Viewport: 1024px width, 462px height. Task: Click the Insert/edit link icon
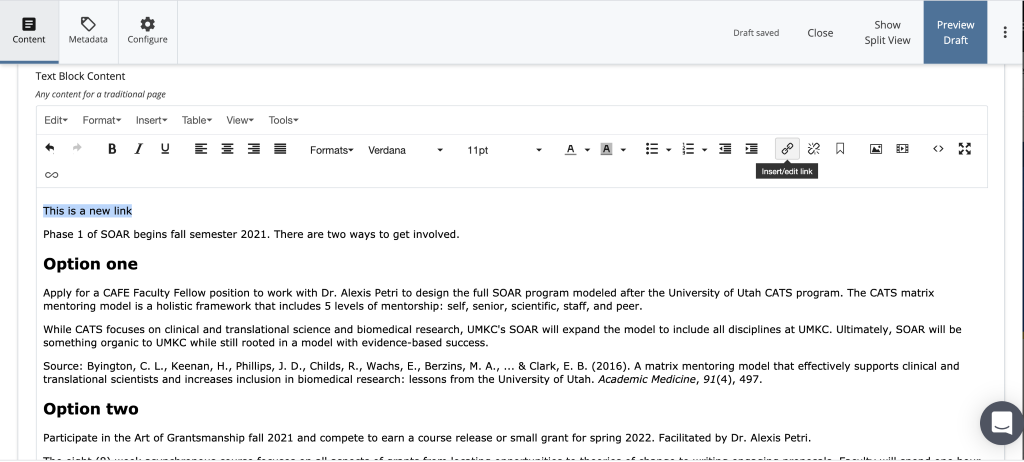pyautogui.click(x=787, y=149)
